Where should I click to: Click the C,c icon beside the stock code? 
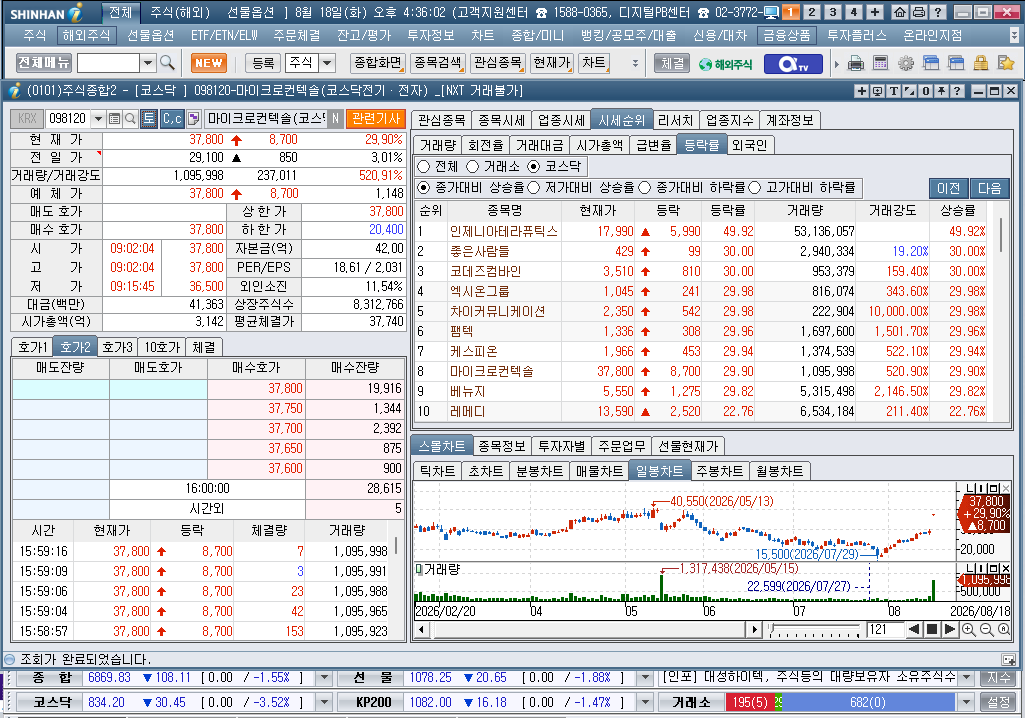point(172,118)
